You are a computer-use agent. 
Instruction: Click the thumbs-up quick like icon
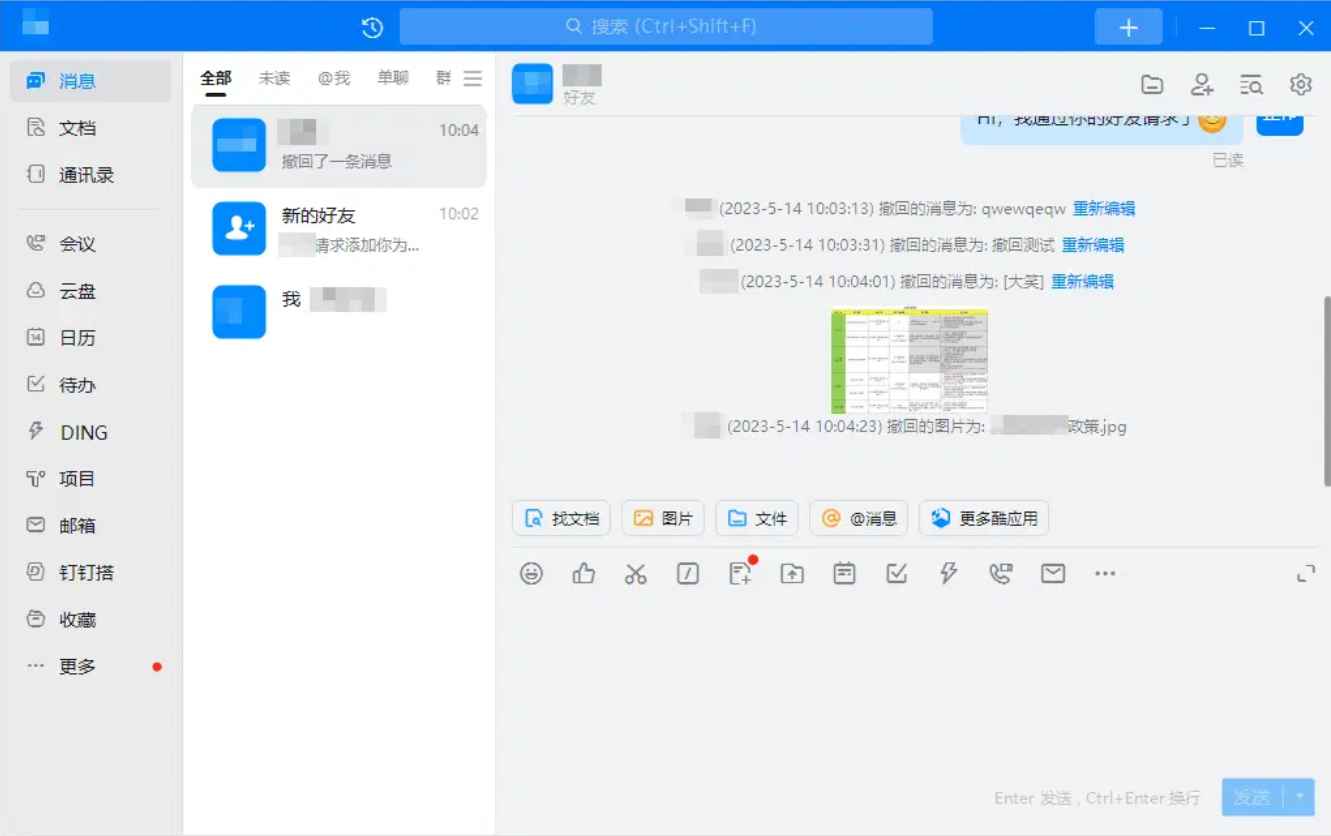[583, 573]
